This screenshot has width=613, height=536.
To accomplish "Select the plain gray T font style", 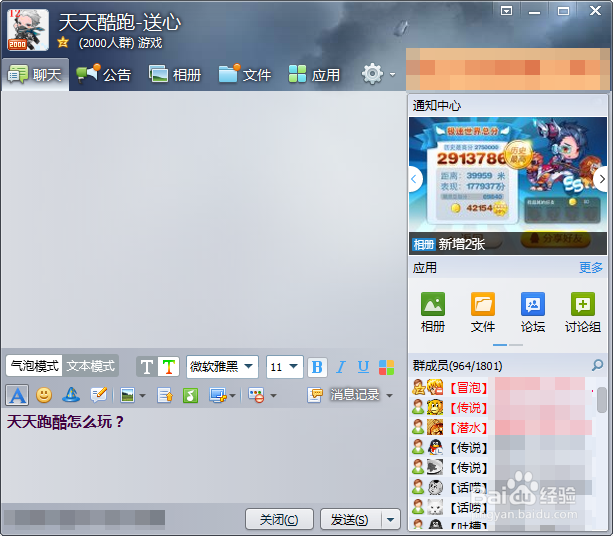I will (147, 367).
